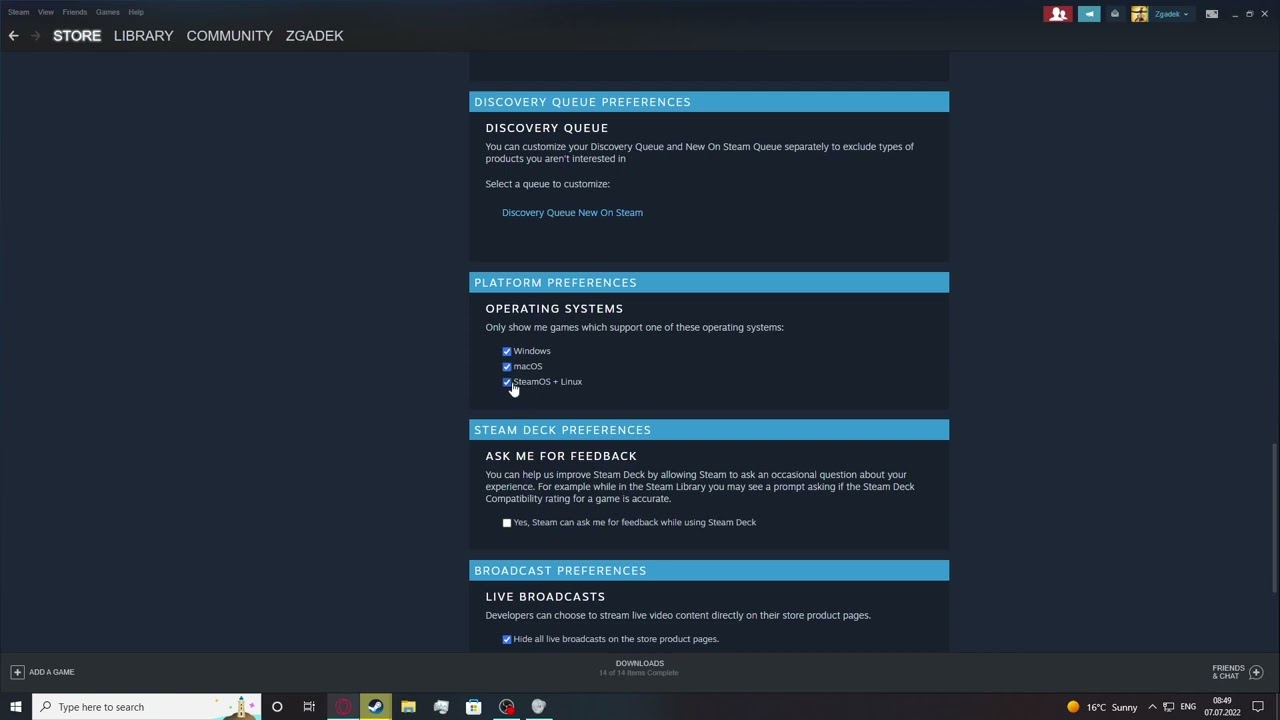
Task: Open the Windows Start menu
Action: 16,707
